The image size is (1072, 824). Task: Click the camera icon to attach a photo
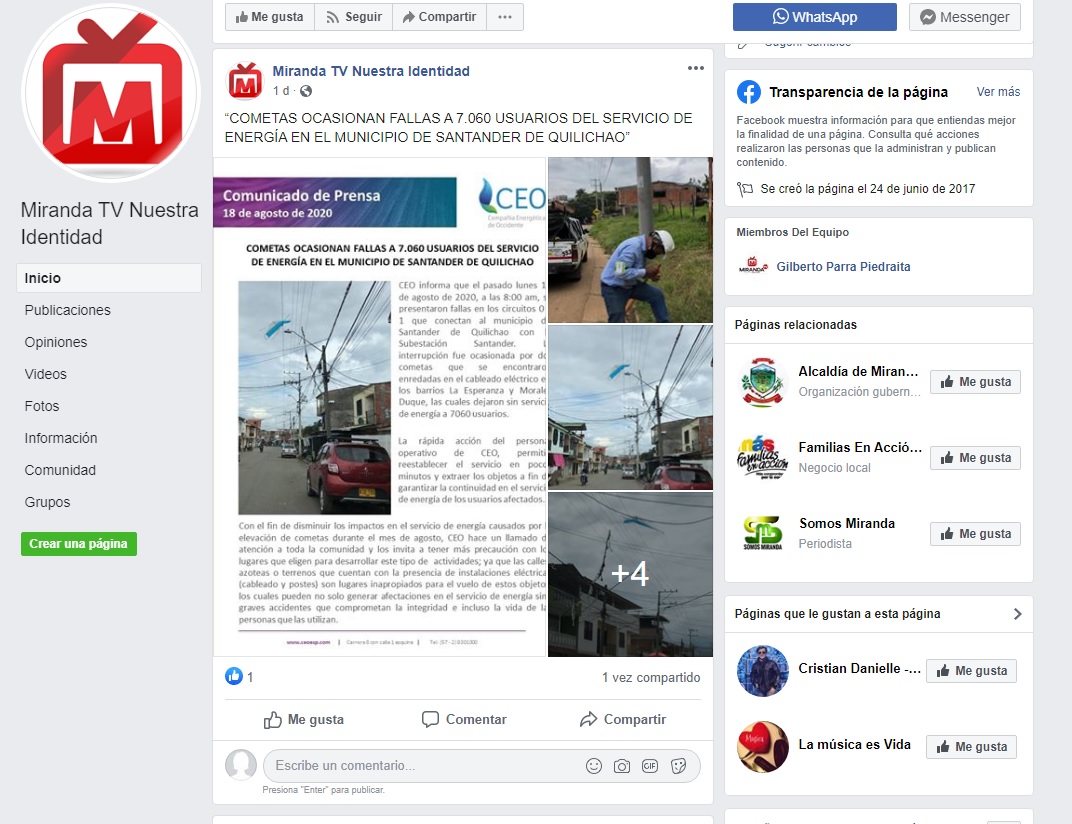(621, 766)
